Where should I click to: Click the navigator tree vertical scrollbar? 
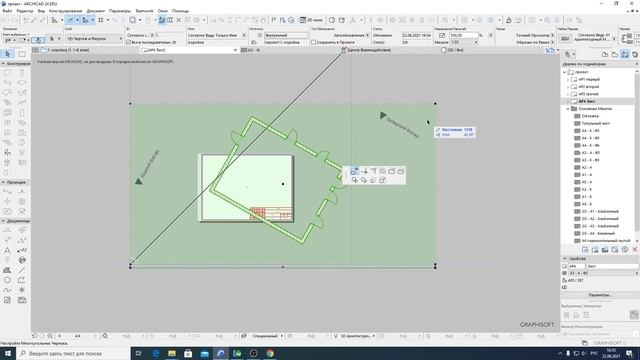coord(637,155)
